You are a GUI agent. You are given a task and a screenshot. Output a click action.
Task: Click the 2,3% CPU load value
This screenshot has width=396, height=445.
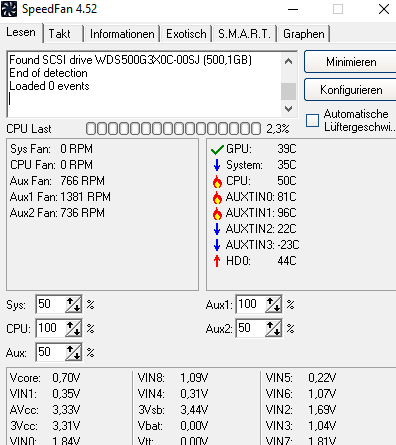click(x=278, y=129)
